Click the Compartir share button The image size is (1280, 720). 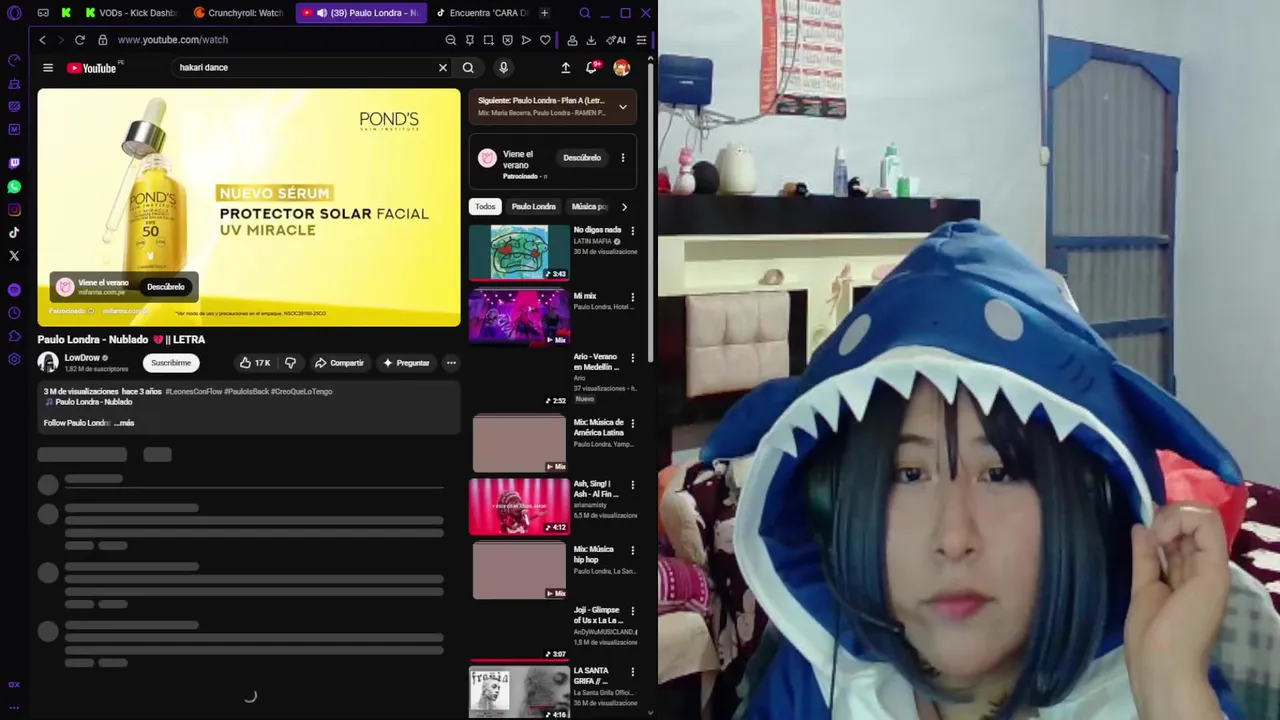[x=339, y=363]
